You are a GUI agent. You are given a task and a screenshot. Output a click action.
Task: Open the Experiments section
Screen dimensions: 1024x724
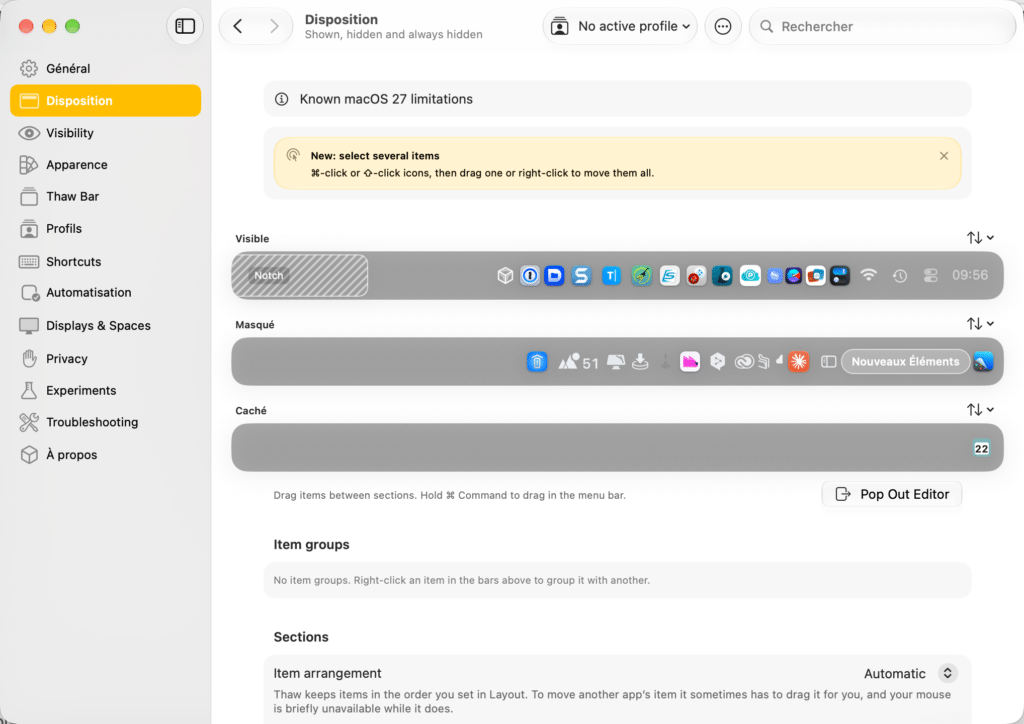pyautogui.click(x=106, y=390)
